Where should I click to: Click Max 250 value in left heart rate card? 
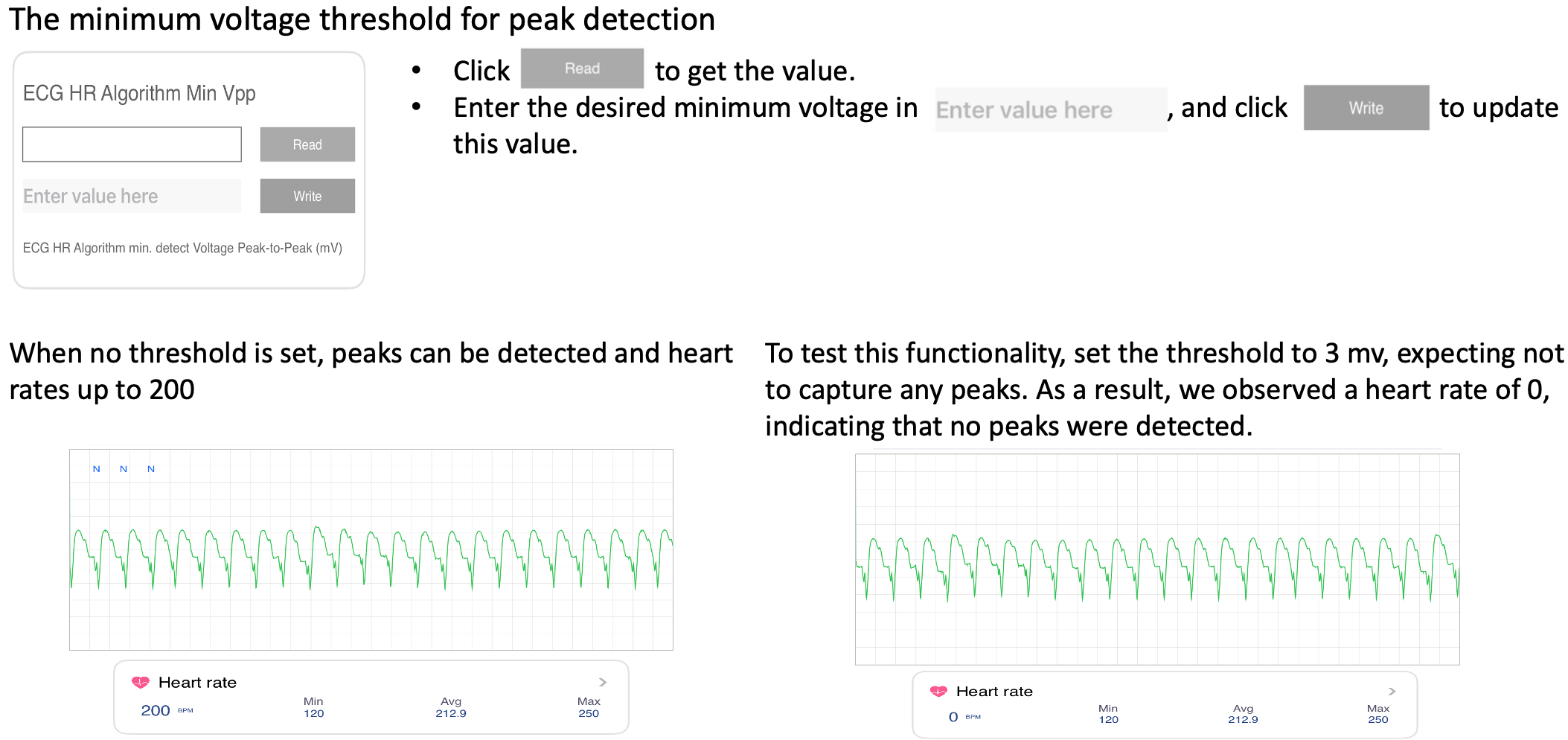point(589,713)
